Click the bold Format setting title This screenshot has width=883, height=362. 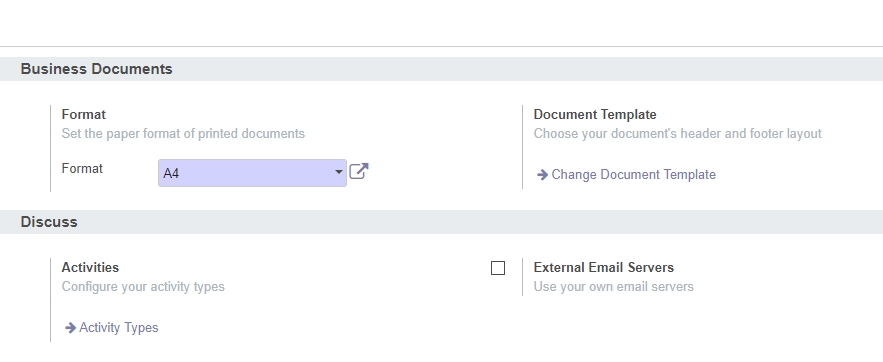(x=83, y=114)
